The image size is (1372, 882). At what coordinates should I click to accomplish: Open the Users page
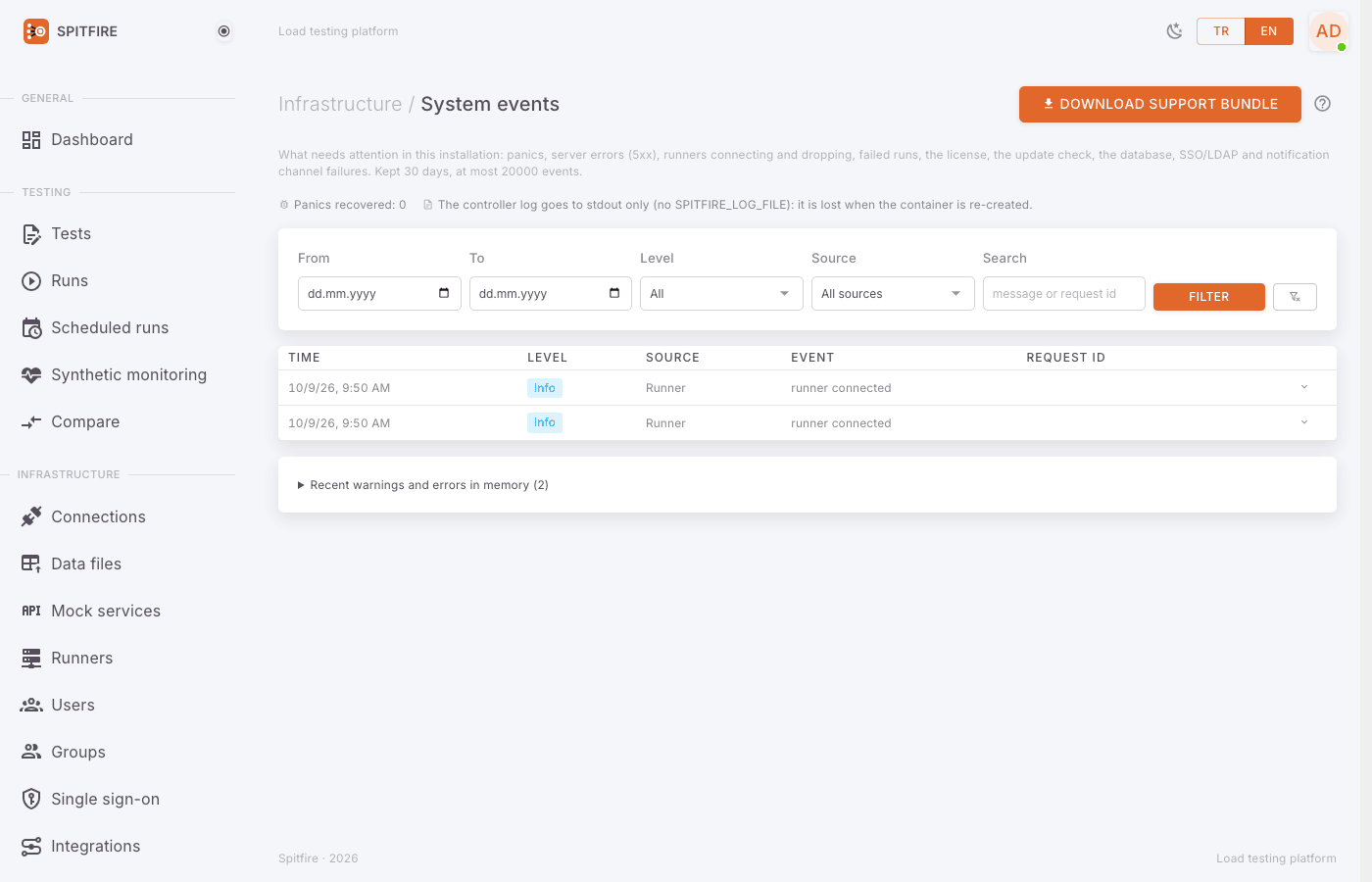tap(73, 705)
